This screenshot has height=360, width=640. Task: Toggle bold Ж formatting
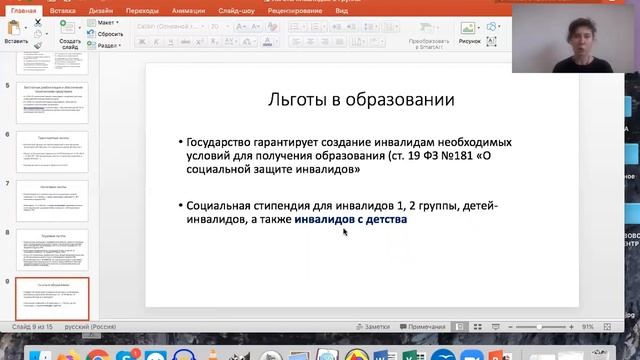point(142,42)
